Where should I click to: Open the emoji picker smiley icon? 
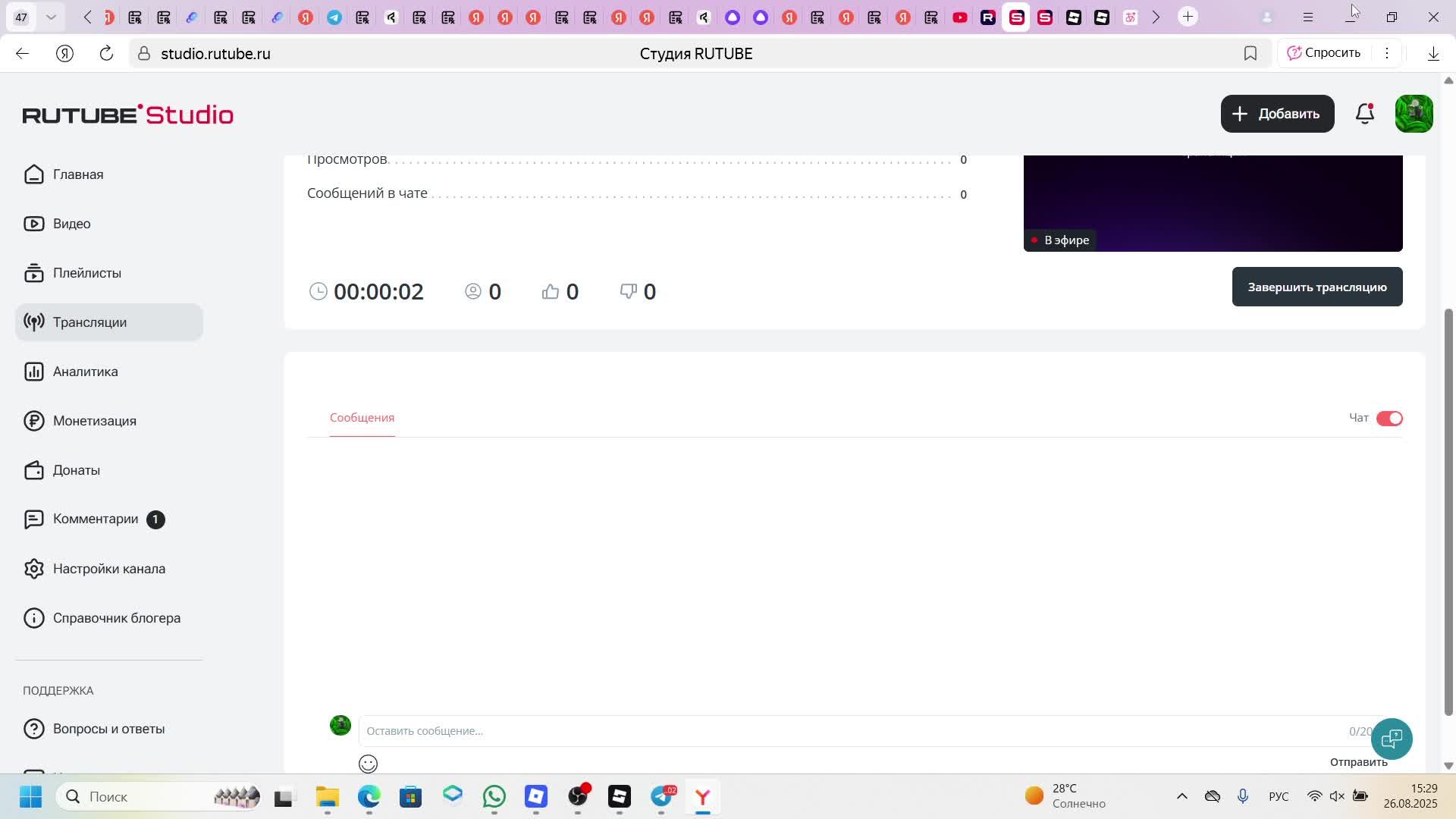pos(368,764)
